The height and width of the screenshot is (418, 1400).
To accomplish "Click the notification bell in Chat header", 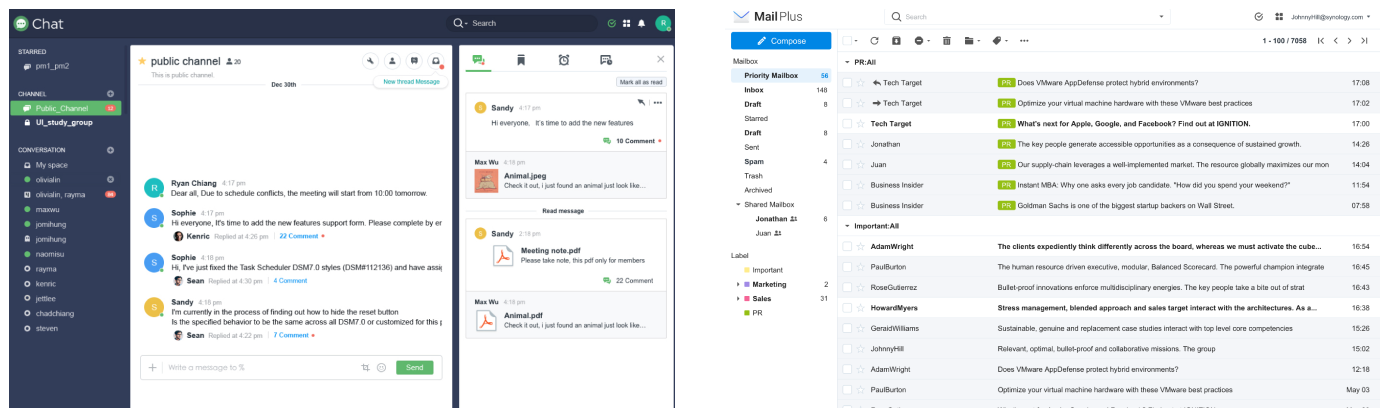I will click(641, 23).
